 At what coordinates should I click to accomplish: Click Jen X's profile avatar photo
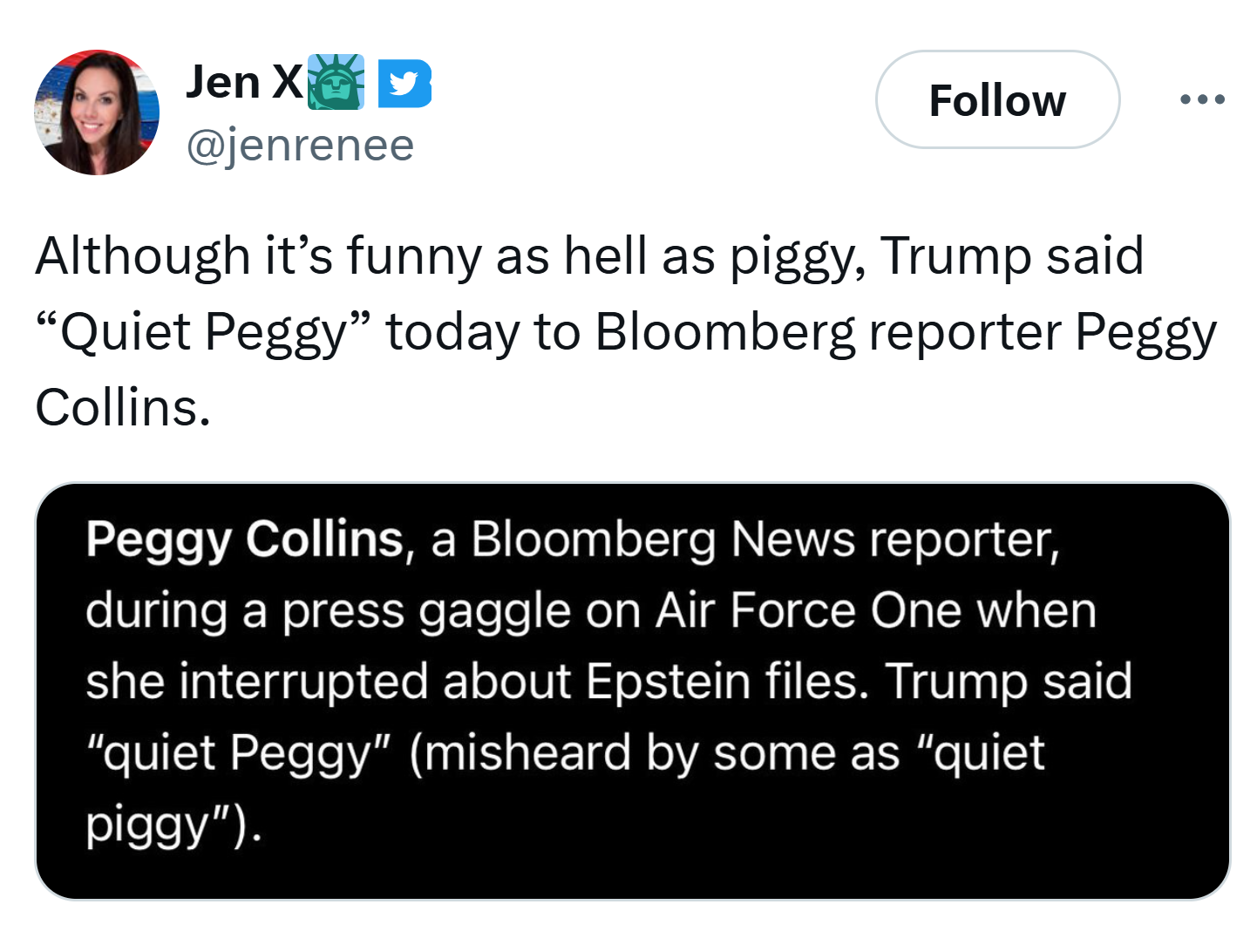pos(97,112)
